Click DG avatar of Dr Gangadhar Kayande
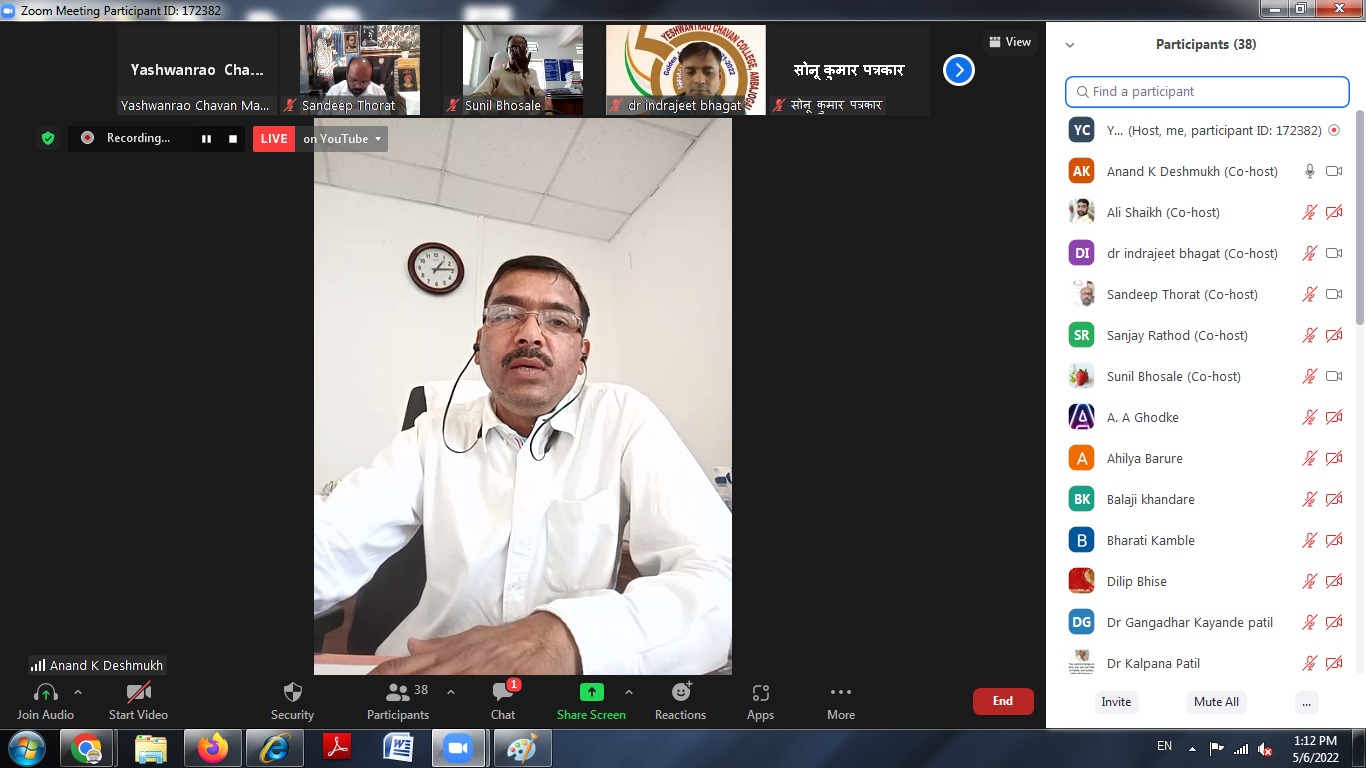The height and width of the screenshot is (768, 1366). [1081, 622]
